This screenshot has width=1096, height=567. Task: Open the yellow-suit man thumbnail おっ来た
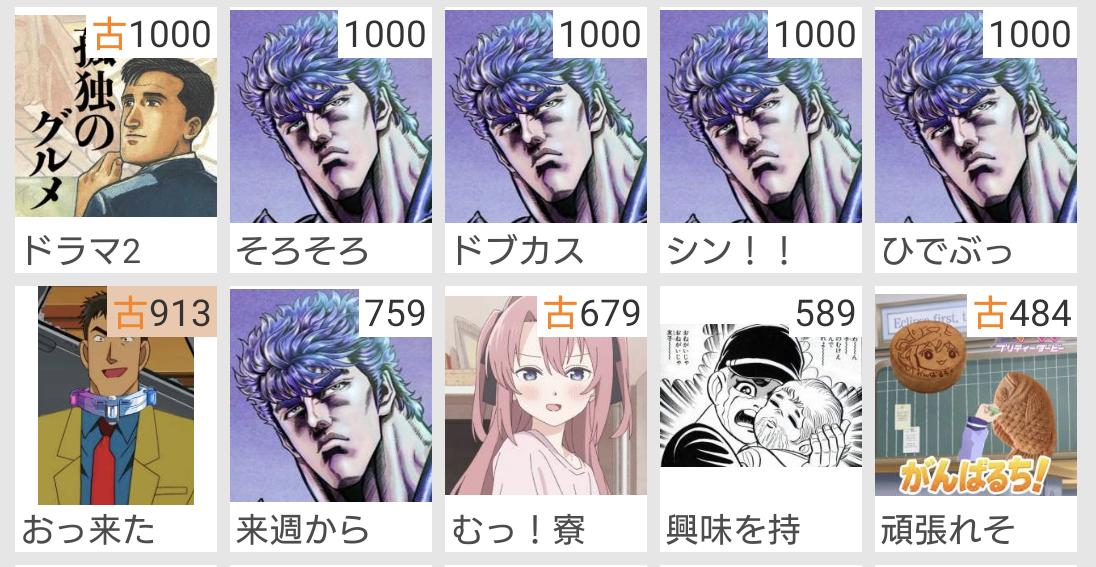(x=116, y=396)
